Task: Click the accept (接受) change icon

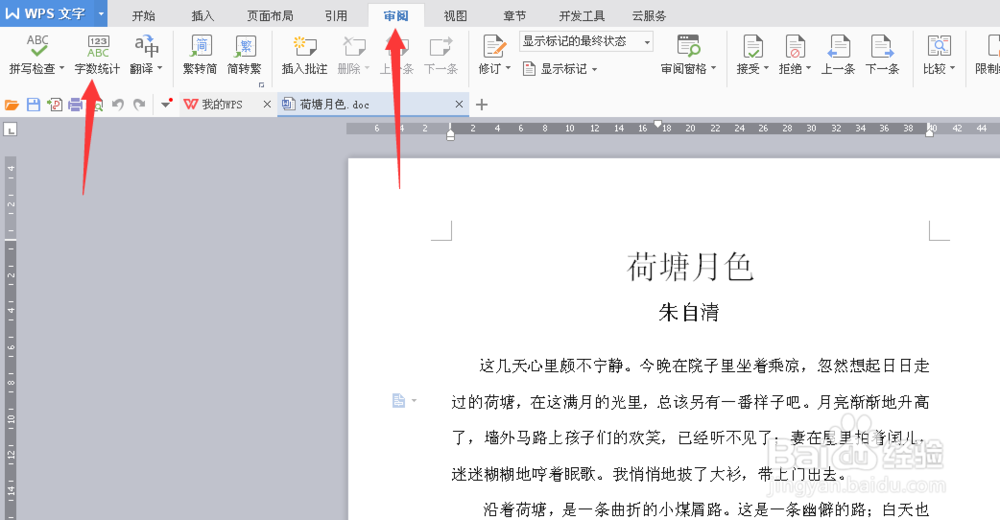Action: 753,46
